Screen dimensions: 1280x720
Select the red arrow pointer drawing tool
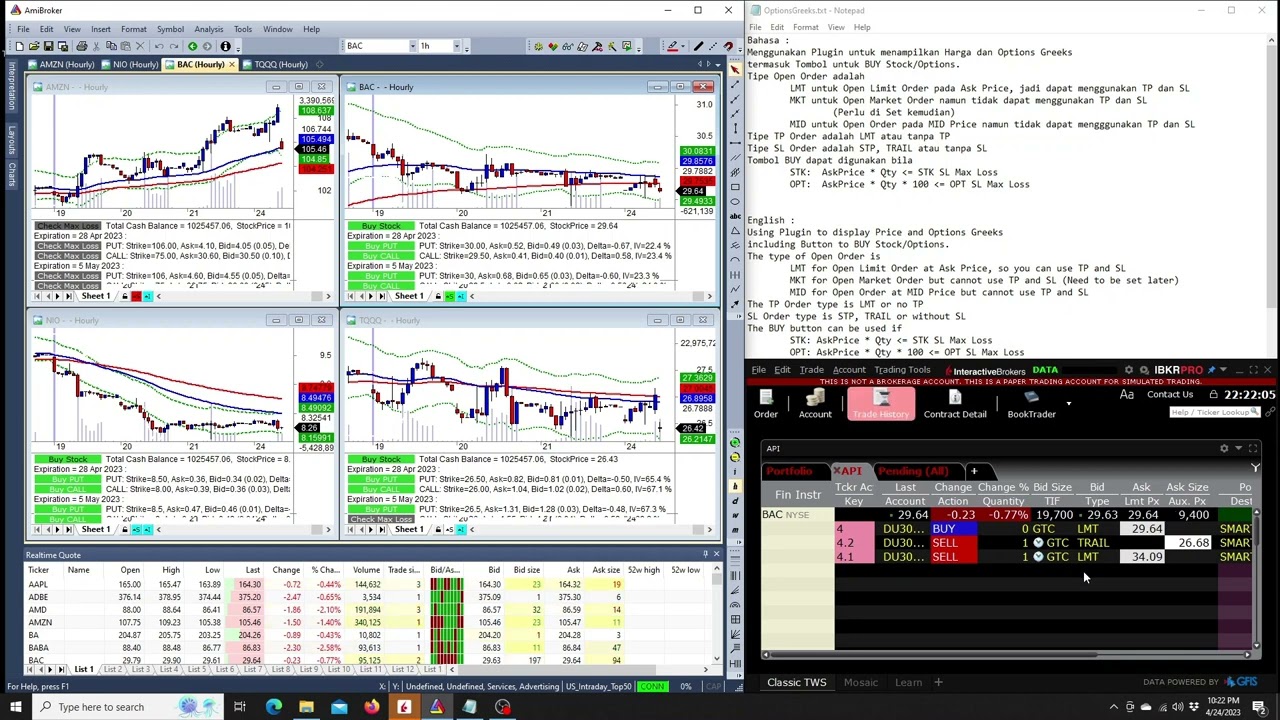[x=735, y=69]
